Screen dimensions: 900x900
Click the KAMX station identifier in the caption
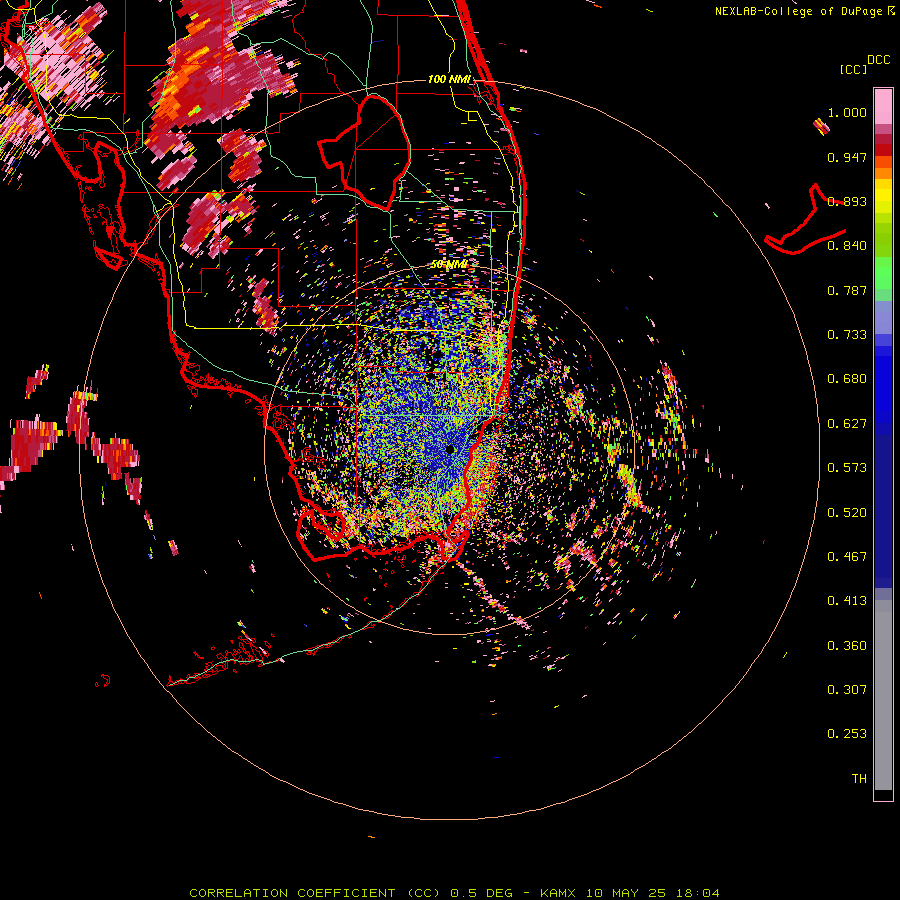(x=559, y=893)
